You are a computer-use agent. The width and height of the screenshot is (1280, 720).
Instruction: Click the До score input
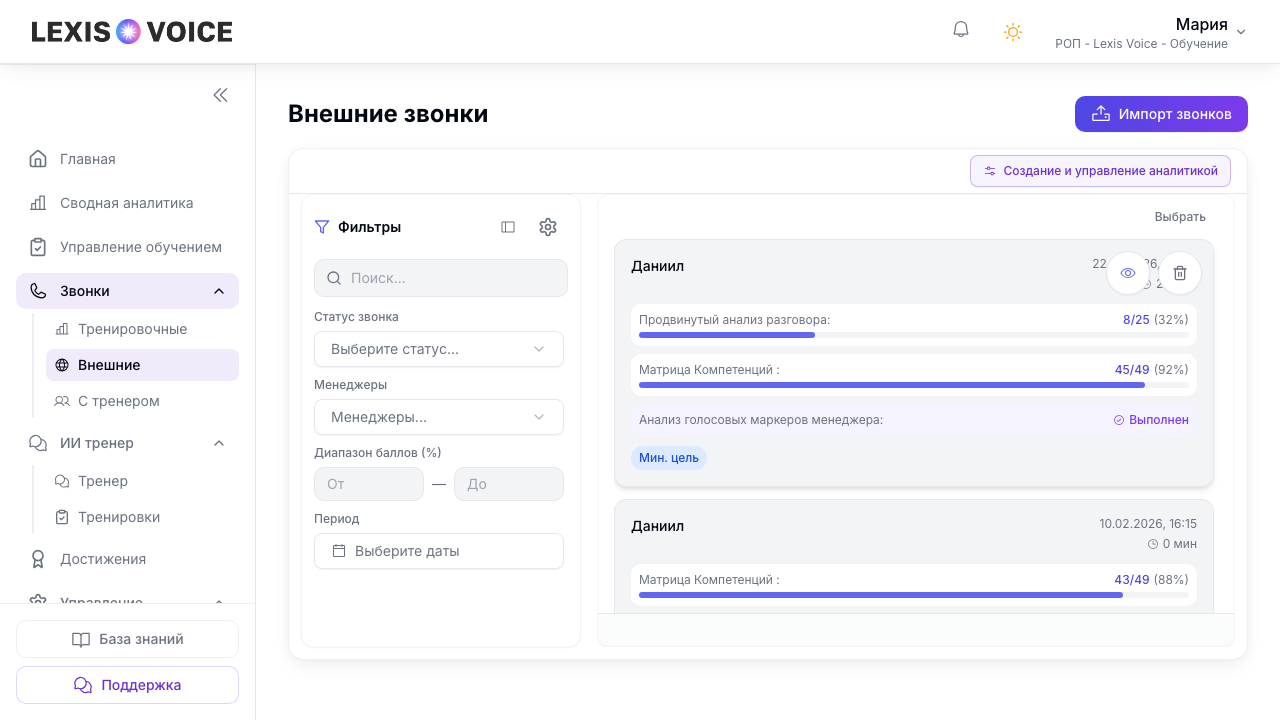coord(509,484)
